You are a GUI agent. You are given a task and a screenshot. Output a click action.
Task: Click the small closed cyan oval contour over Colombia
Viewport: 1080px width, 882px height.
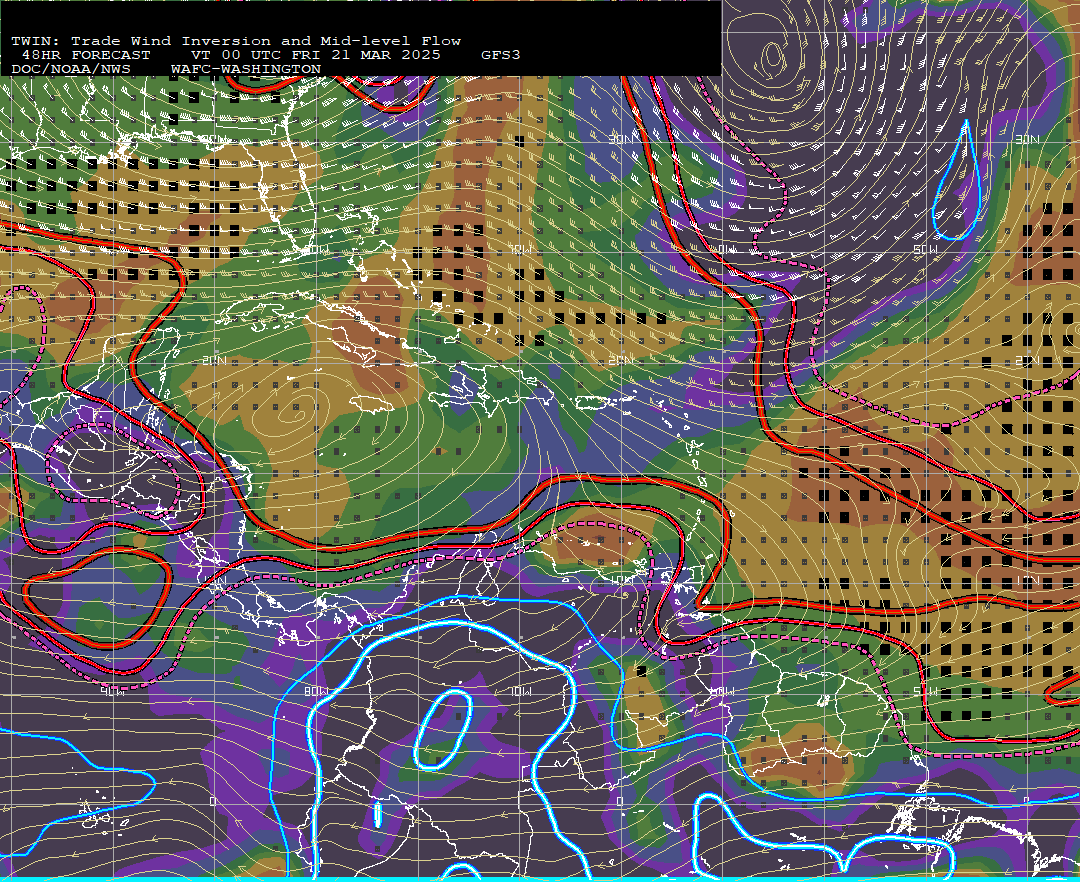pos(443,729)
